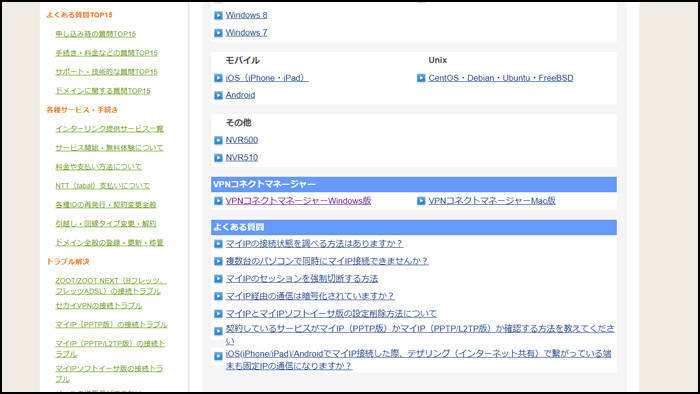Click the arrow icon beside NVR500

pyautogui.click(x=218, y=141)
